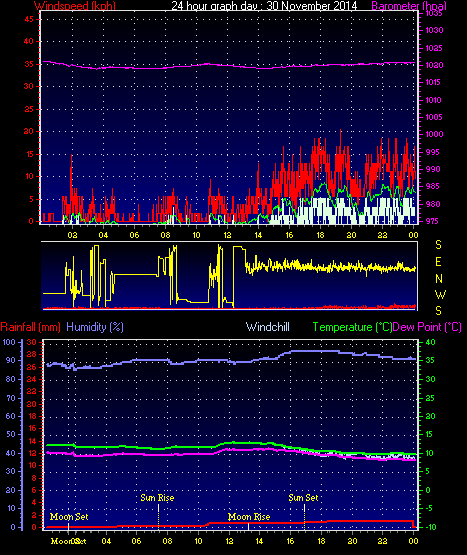Screen dimensions: 467x555
Task: Click the N wind direction label
Action: (439, 279)
